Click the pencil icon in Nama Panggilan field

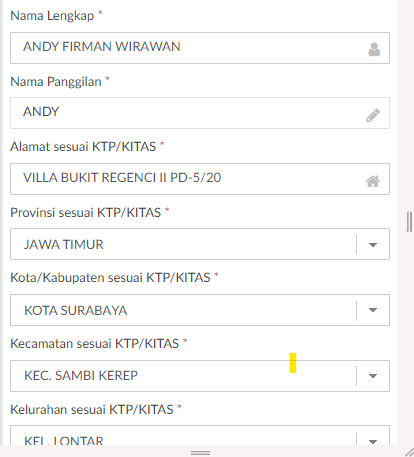[373, 115]
